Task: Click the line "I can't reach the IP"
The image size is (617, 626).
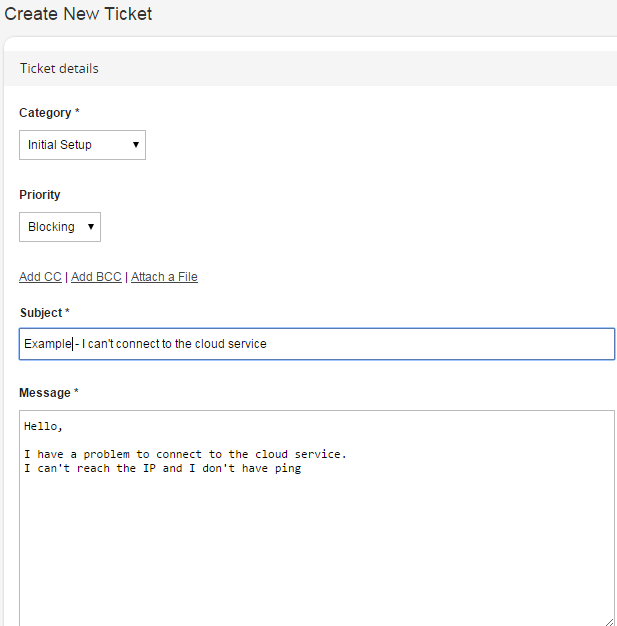Action: 163,468
